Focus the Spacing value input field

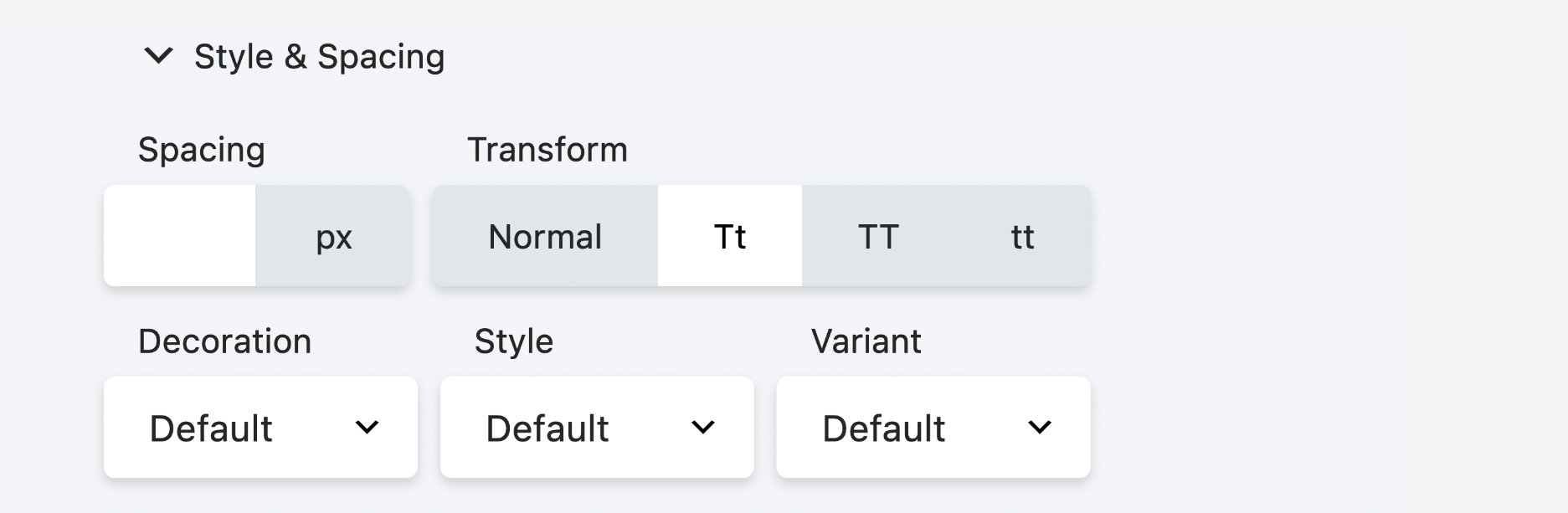(179, 237)
